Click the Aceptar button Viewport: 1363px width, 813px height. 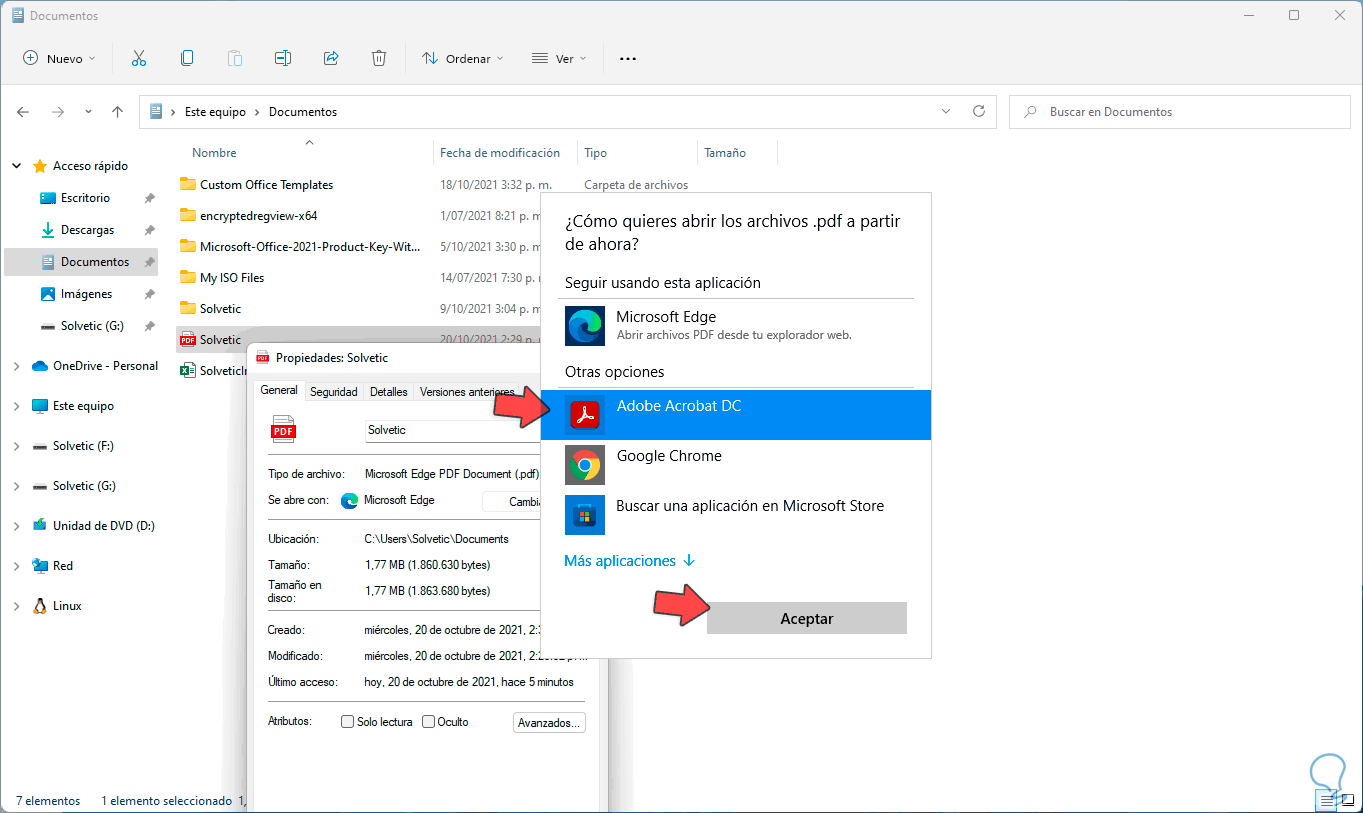[x=807, y=618]
